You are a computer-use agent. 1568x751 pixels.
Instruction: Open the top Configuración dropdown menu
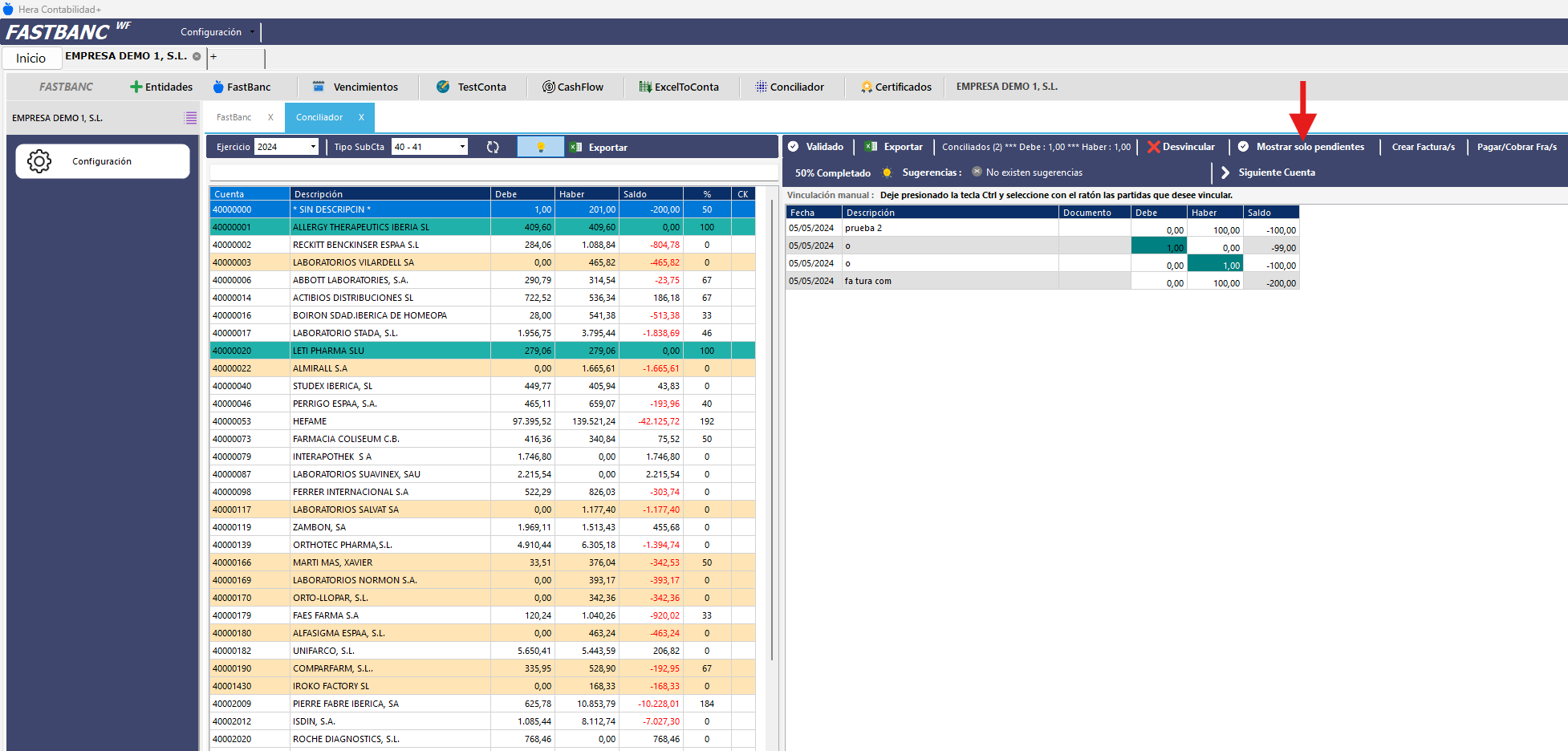[x=217, y=32]
